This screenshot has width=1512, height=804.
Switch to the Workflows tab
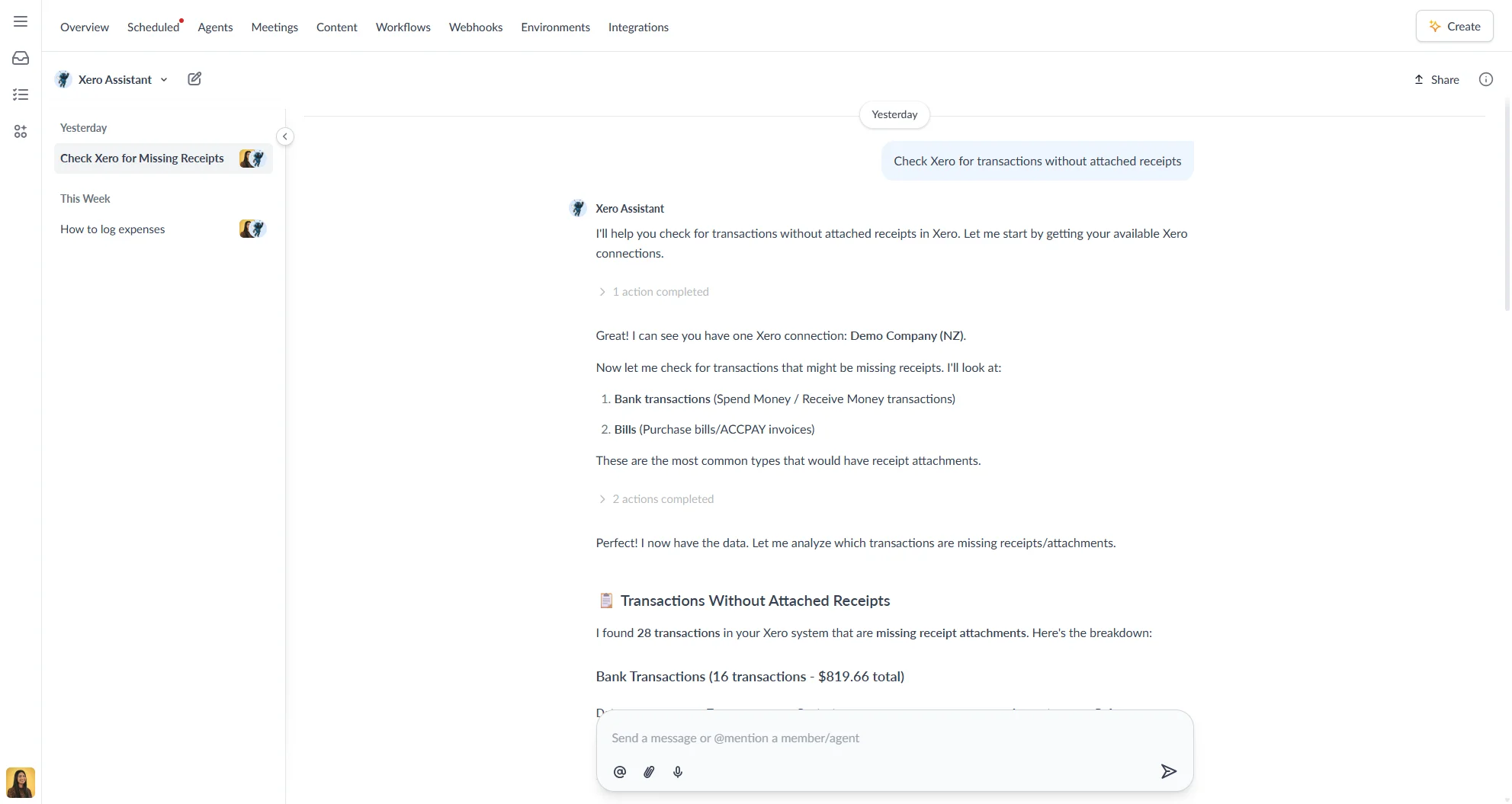[403, 27]
